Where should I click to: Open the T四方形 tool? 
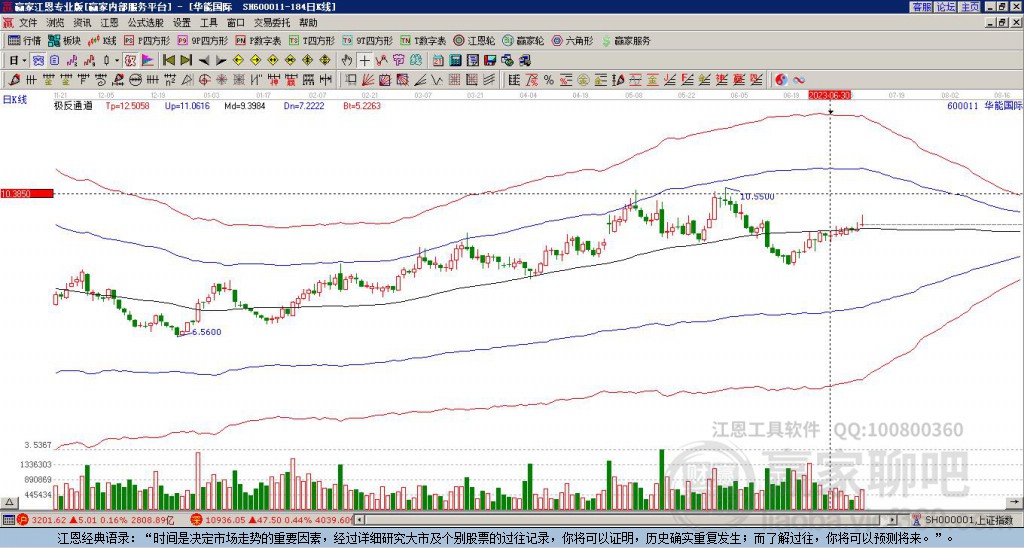tap(312, 40)
